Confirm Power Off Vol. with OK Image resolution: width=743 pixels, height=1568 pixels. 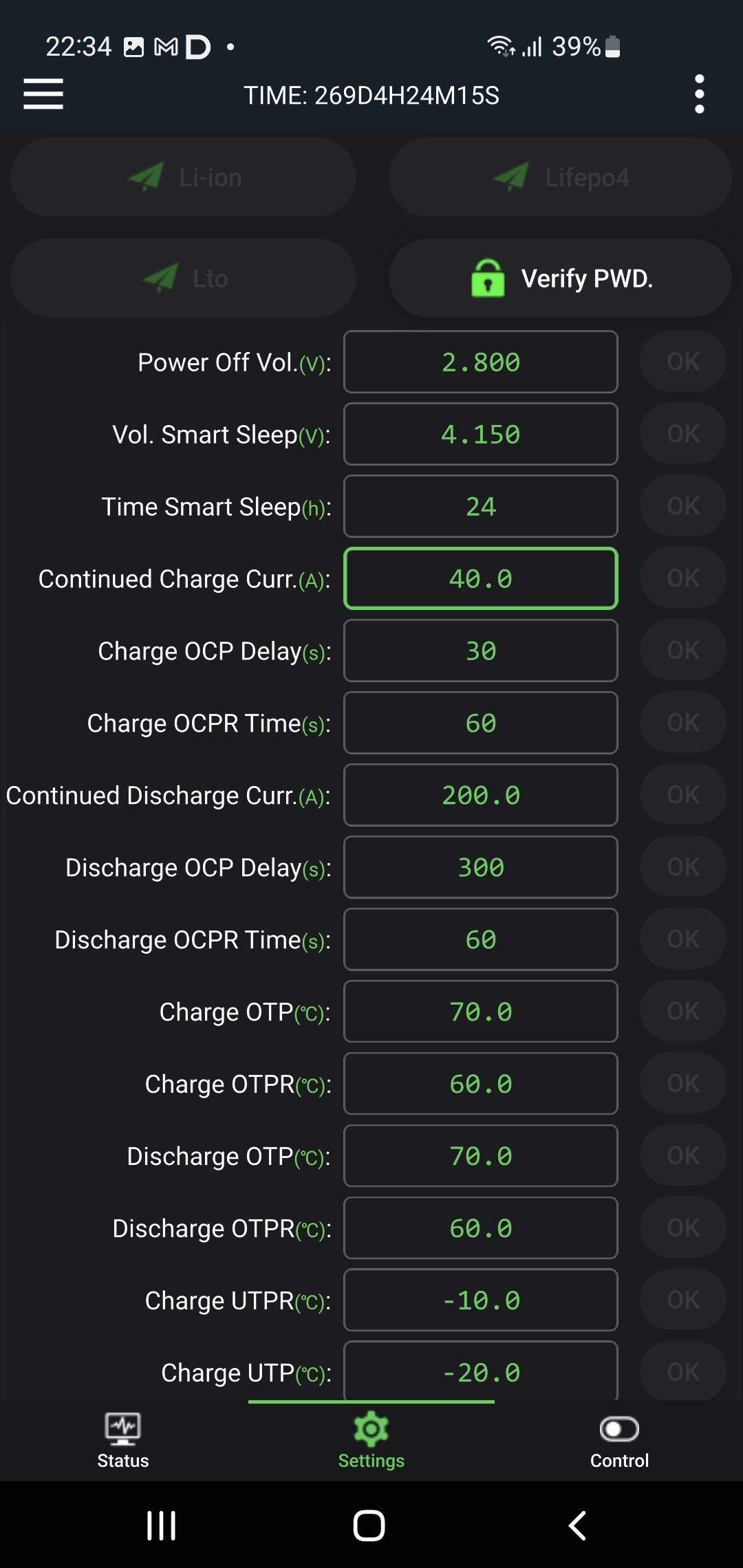[x=682, y=362]
